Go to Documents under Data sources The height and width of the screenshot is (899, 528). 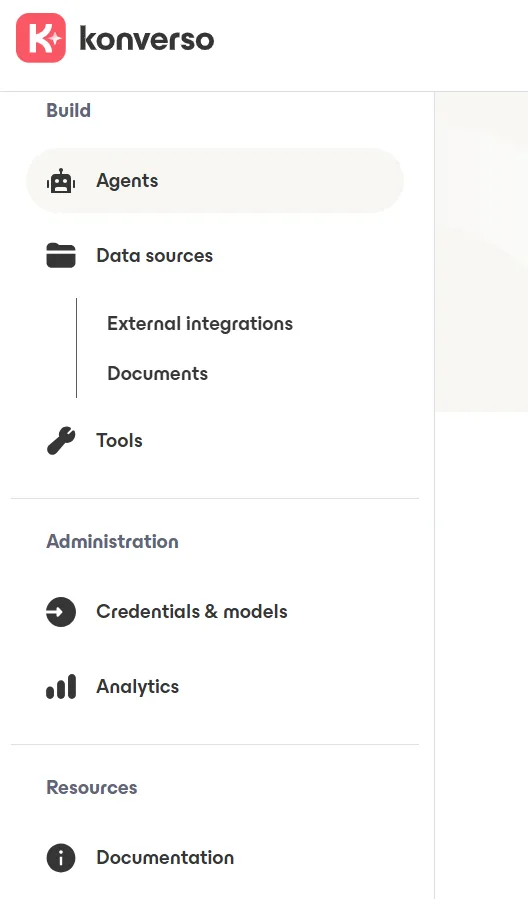point(158,373)
